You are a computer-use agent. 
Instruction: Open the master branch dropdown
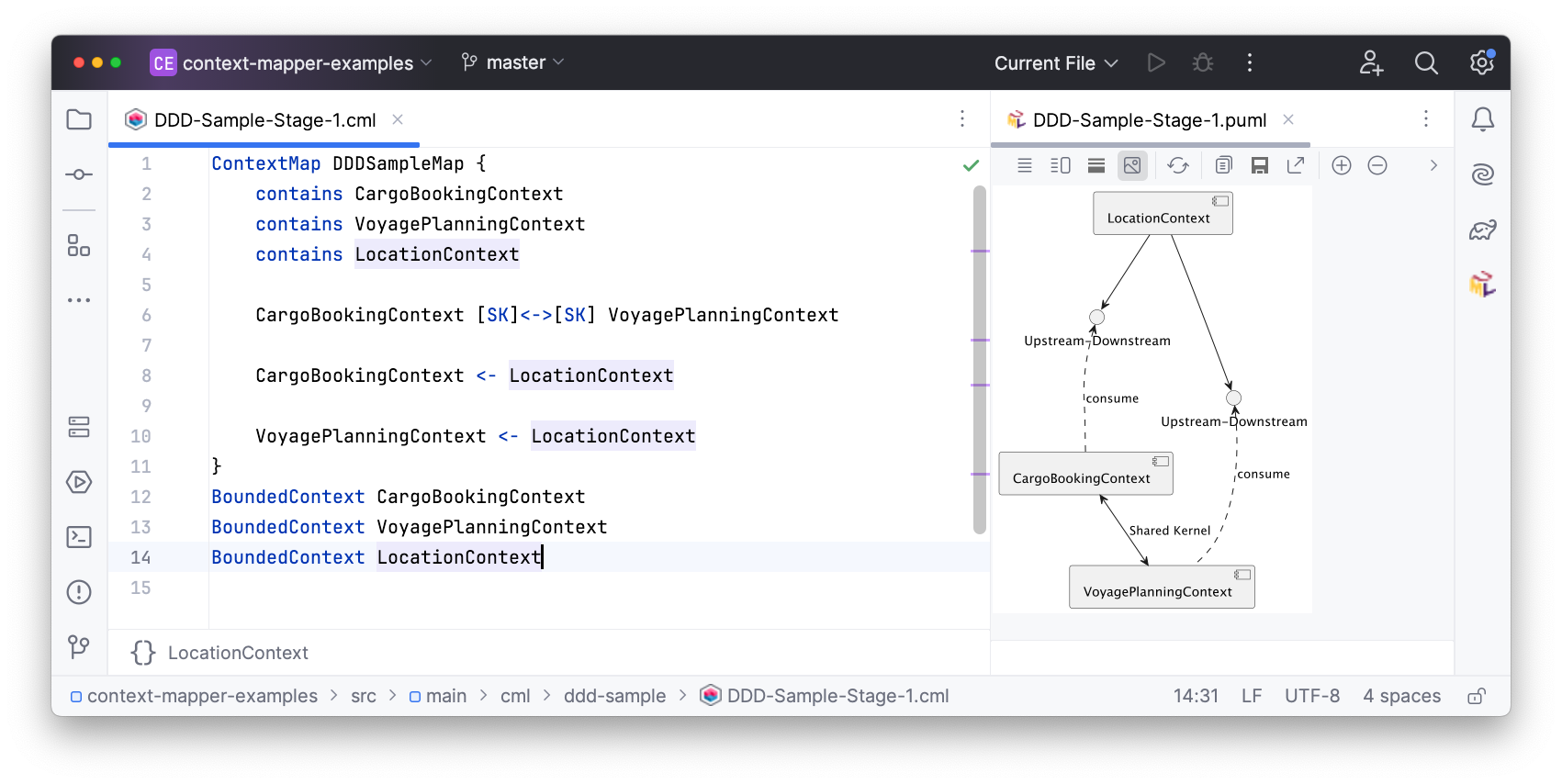click(512, 62)
